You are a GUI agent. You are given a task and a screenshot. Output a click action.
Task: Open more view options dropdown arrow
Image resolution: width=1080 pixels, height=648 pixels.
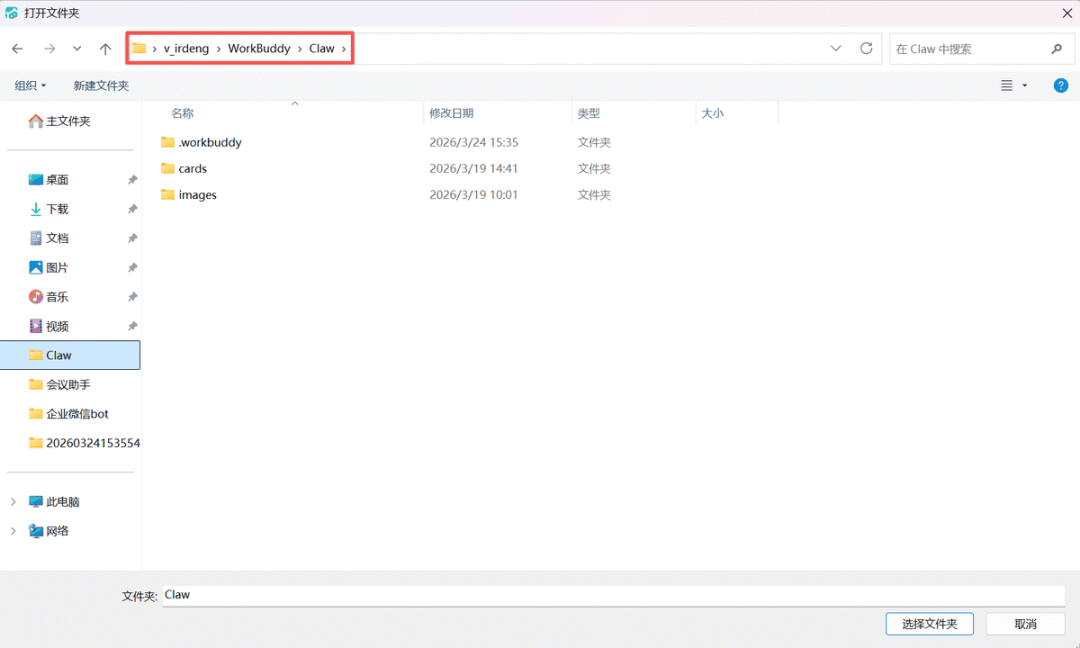coord(1025,85)
